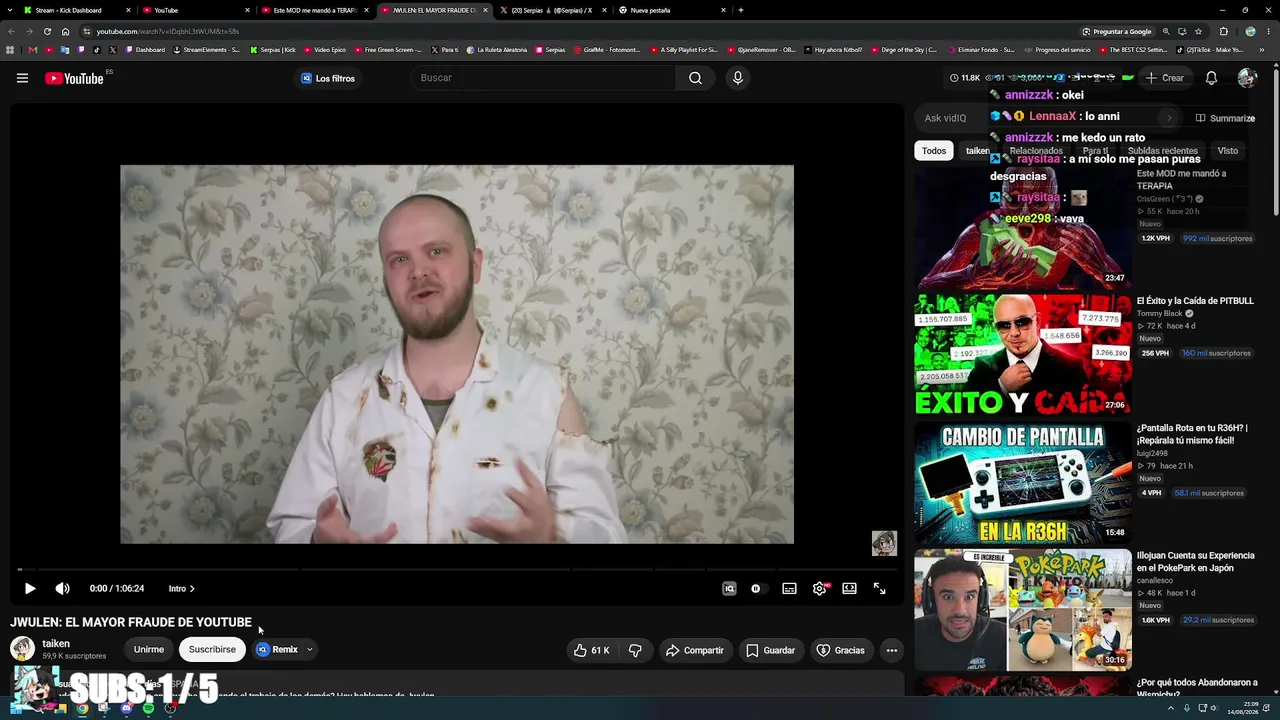The height and width of the screenshot is (720, 1280).
Task: Select the Relacionados filter chip
Action: (x=1036, y=151)
